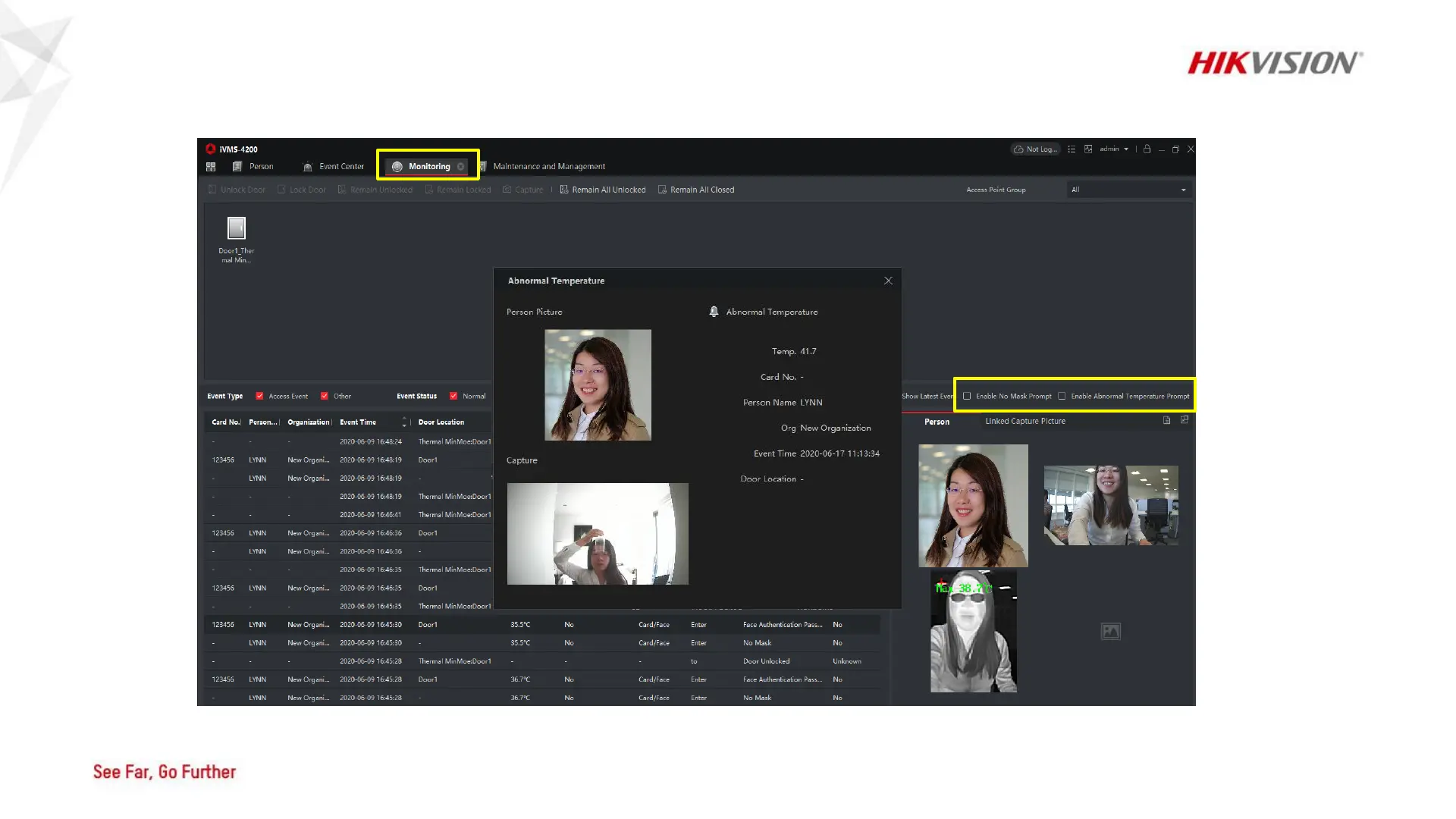Click the thermal grayscale capture thumbnail

pyautogui.click(x=973, y=631)
